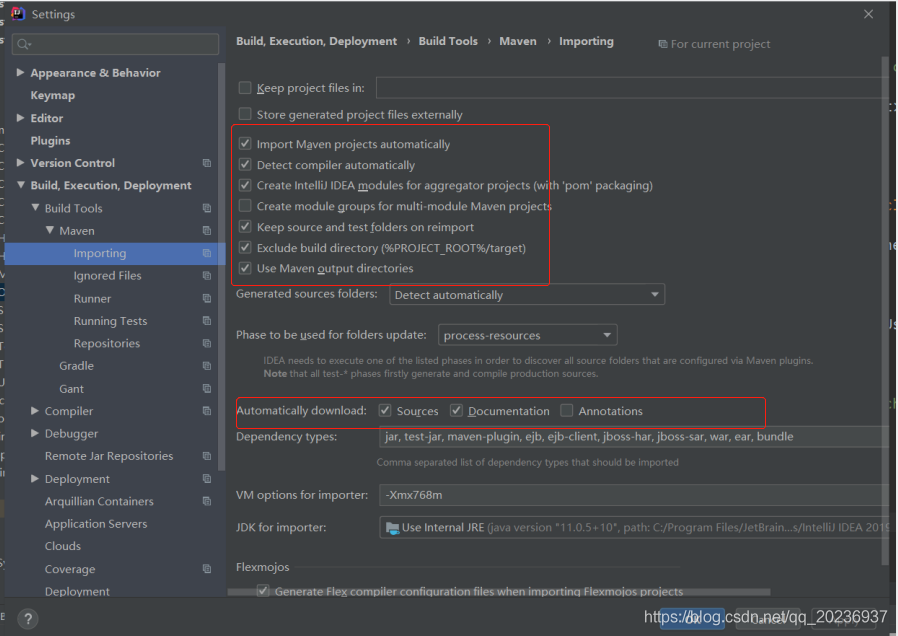Expand the Version Control section
This screenshot has height=636, width=898.
[21, 163]
